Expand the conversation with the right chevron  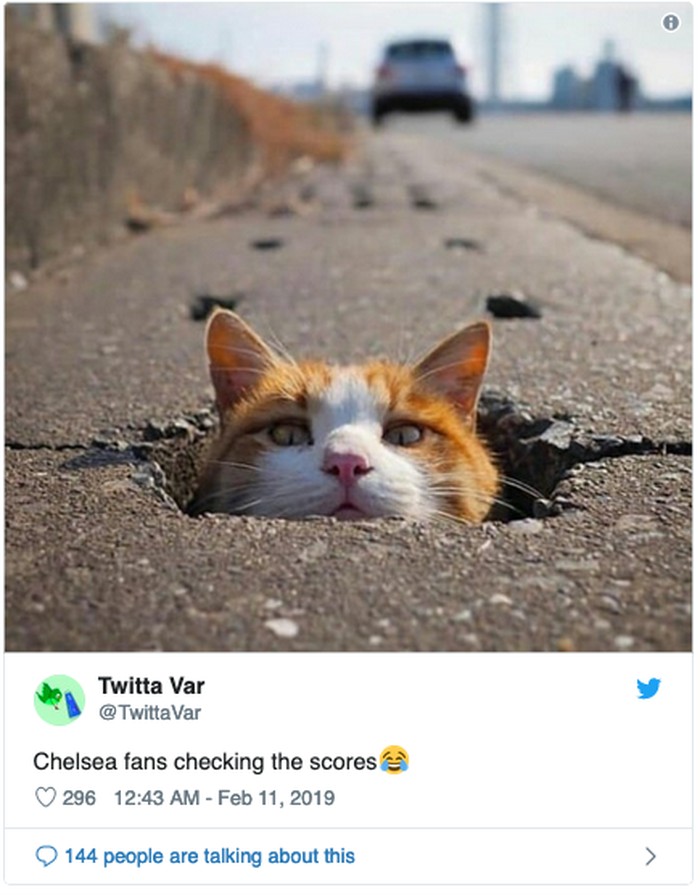(x=650, y=856)
